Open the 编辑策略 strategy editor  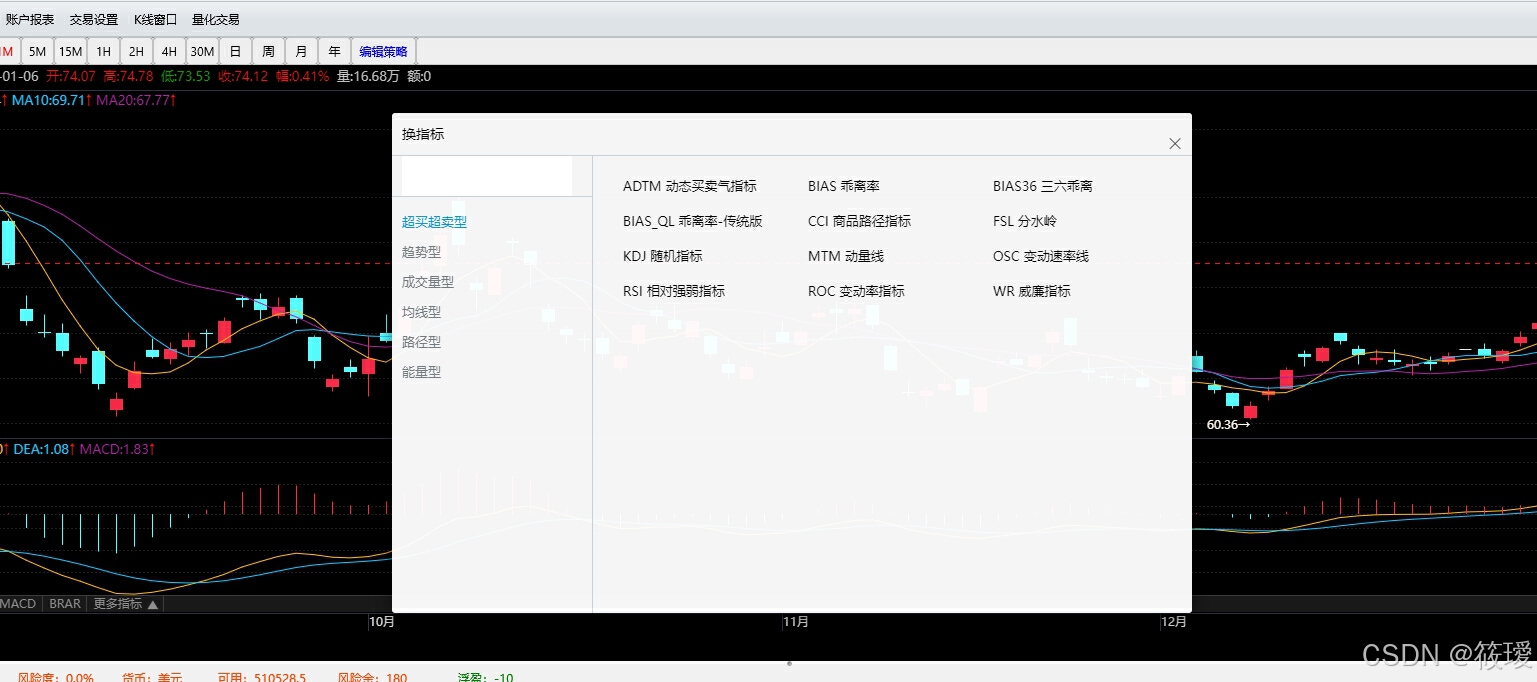pyautogui.click(x=383, y=50)
